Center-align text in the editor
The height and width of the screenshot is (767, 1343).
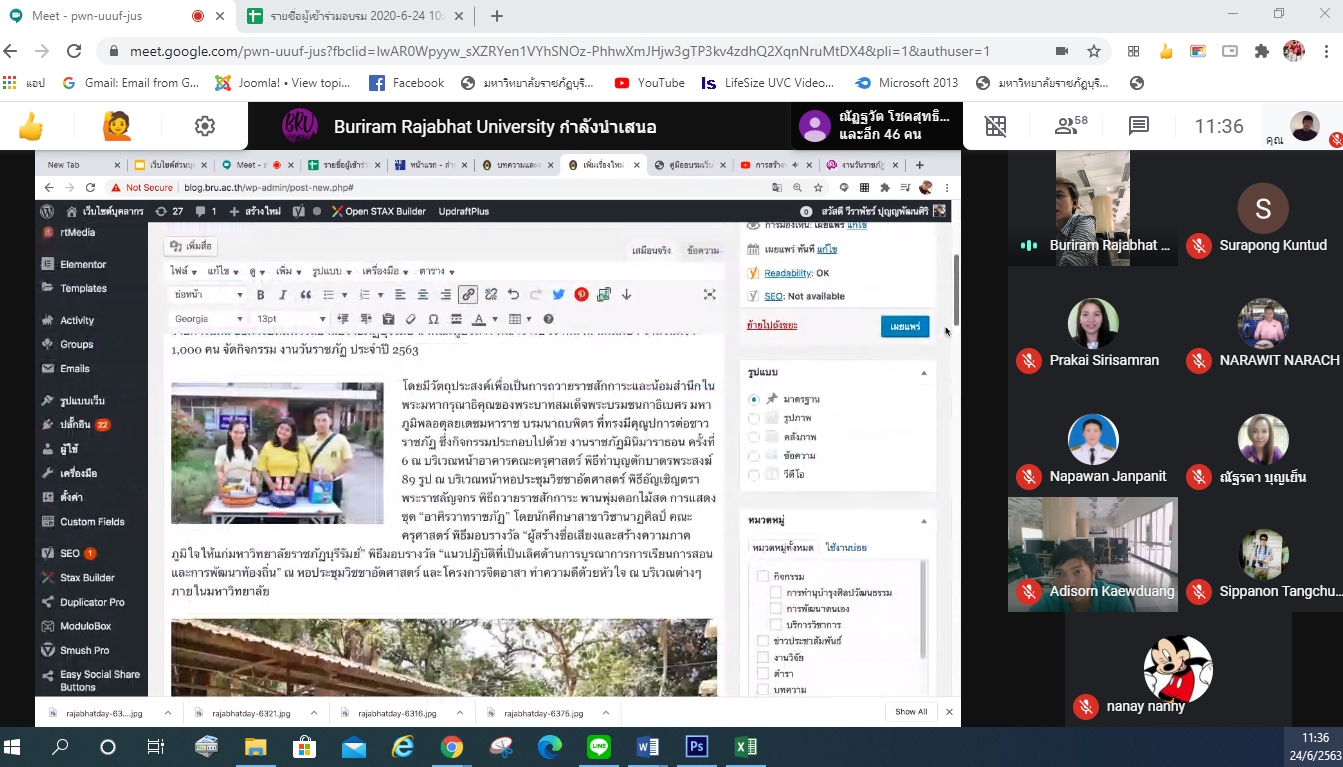[x=423, y=295]
